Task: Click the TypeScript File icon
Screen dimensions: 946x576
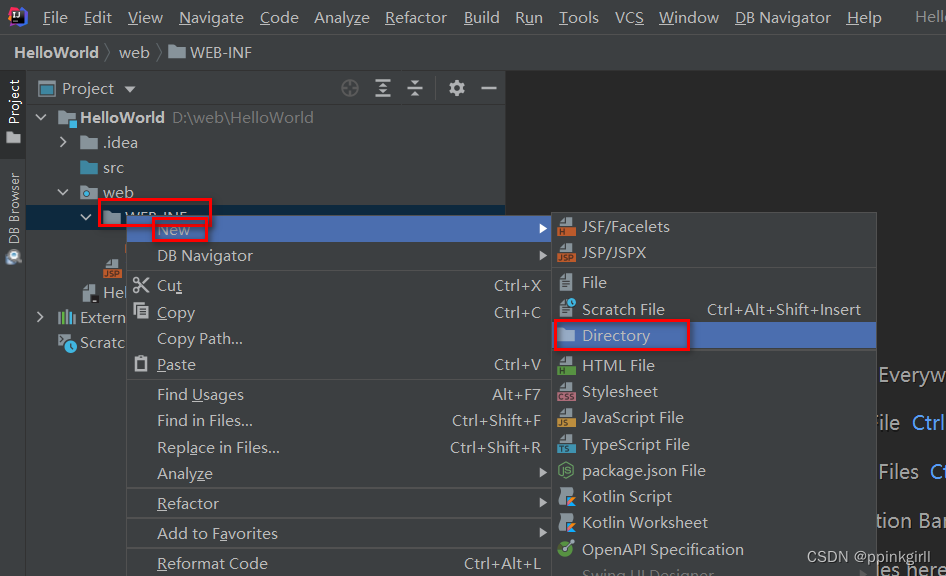Action: pyautogui.click(x=566, y=445)
